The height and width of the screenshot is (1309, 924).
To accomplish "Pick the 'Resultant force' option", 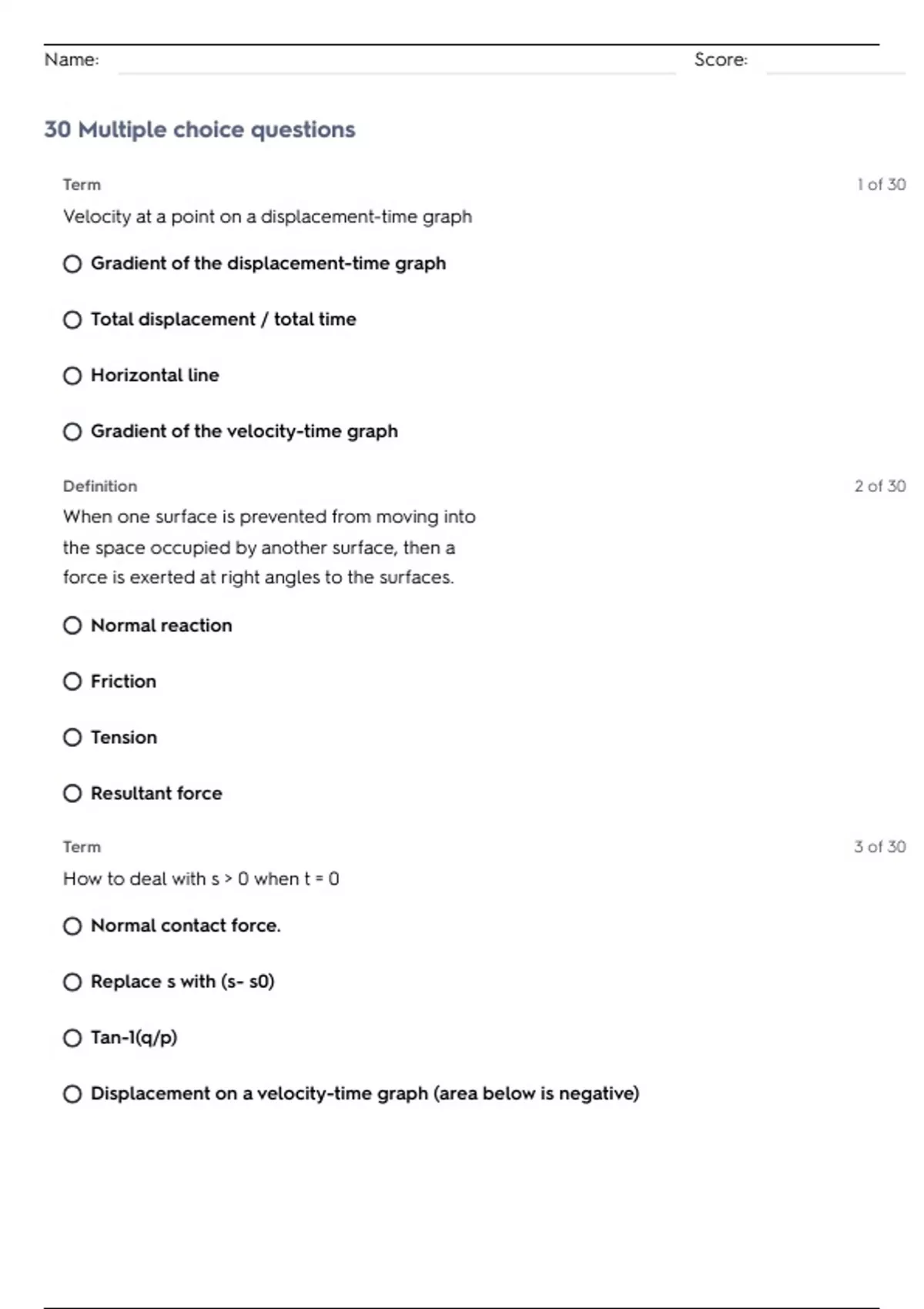I will click(x=72, y=794).
